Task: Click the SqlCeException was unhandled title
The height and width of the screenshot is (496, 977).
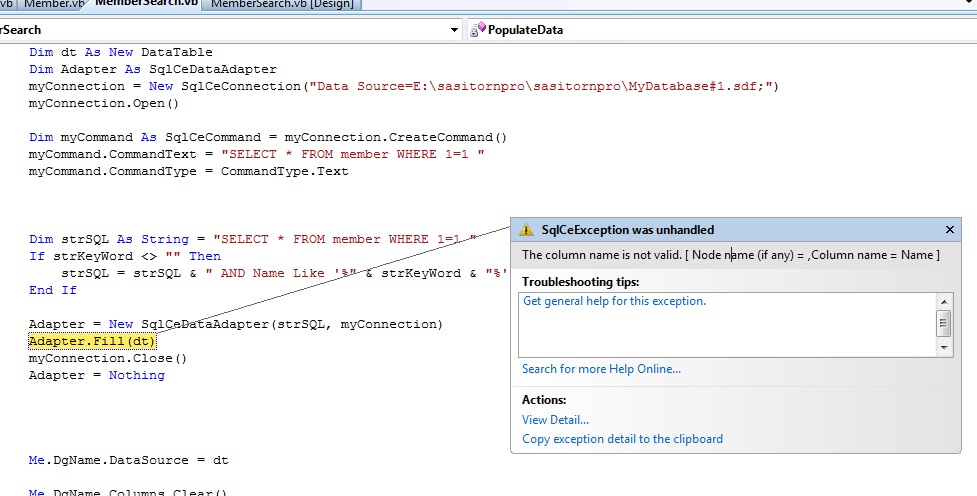Action: [x=627, y=230]
